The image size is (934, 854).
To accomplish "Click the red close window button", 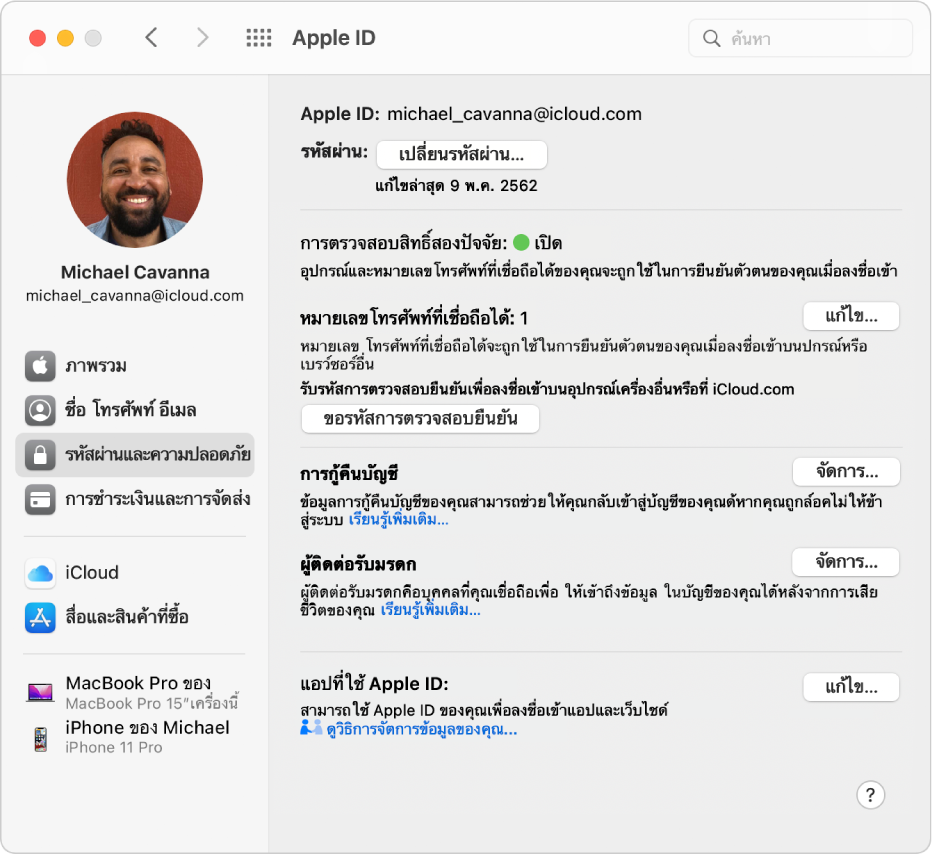I will pyautogui.click(x=38, y=38).
